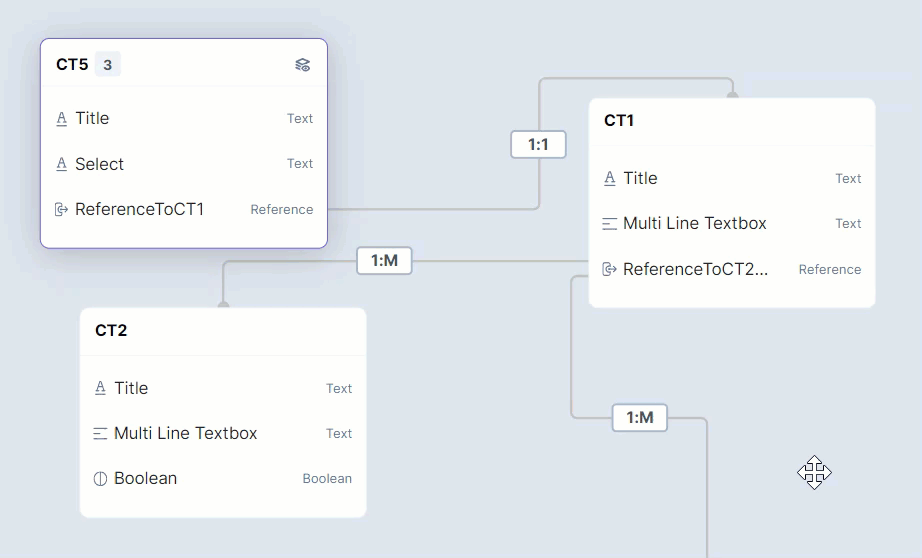Click the text icon beside CT2 Title
This screenshot has width=922, height=558.
click(x=100, y=388)
